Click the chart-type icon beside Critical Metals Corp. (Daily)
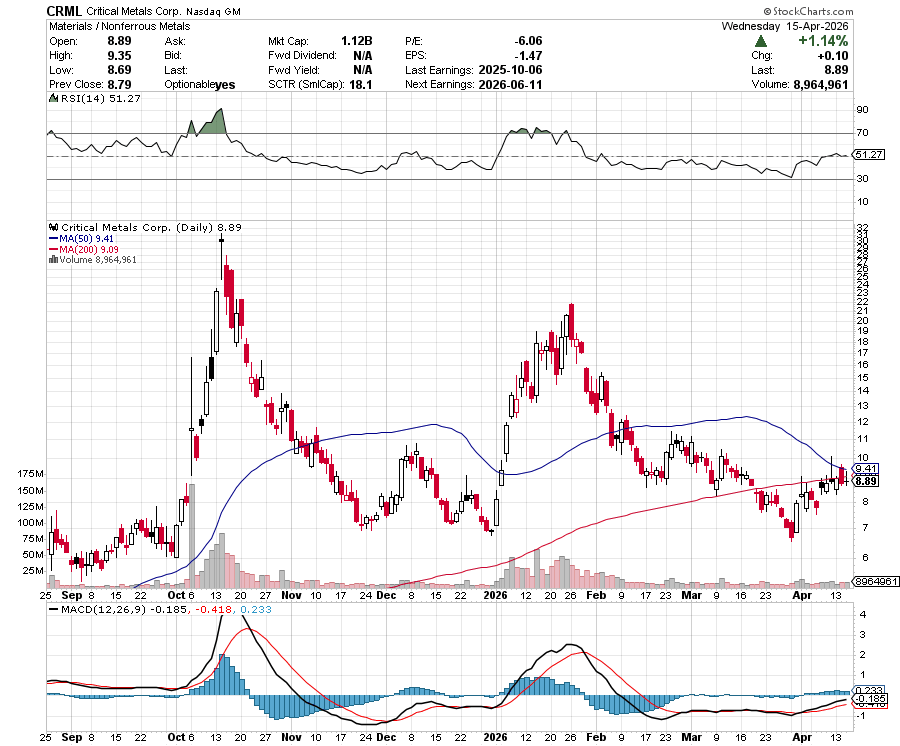The width and height of the screenshot is (900, 746). [x=51, y=227]
